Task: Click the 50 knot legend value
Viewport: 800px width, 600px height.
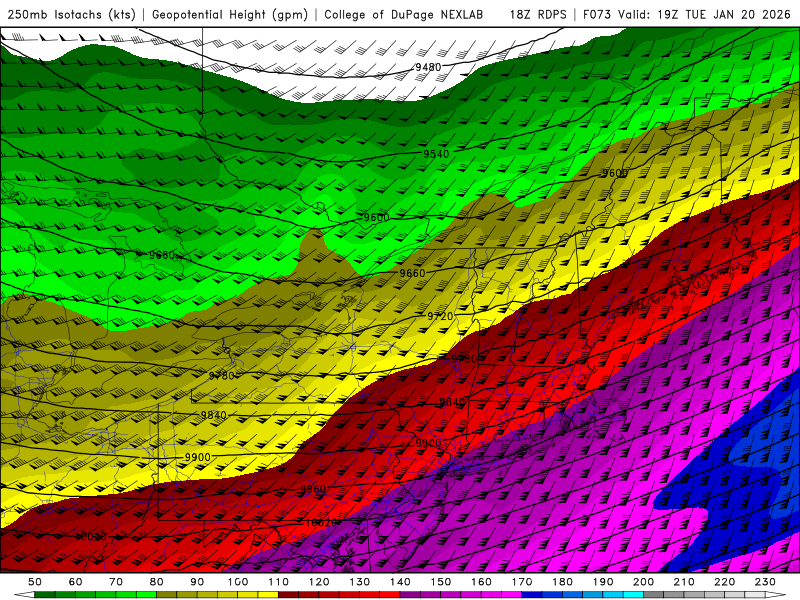Action: click(x=35, y=582)
